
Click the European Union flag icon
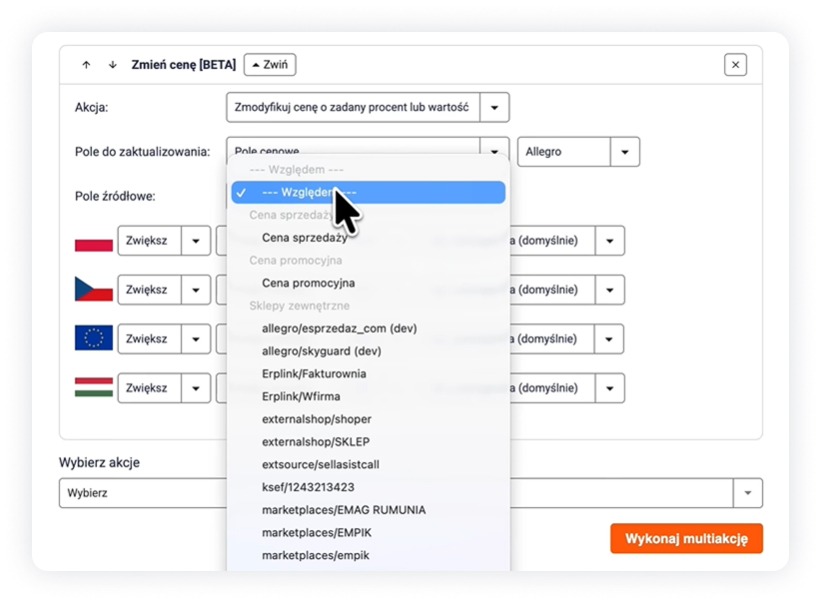coord(94,338)
